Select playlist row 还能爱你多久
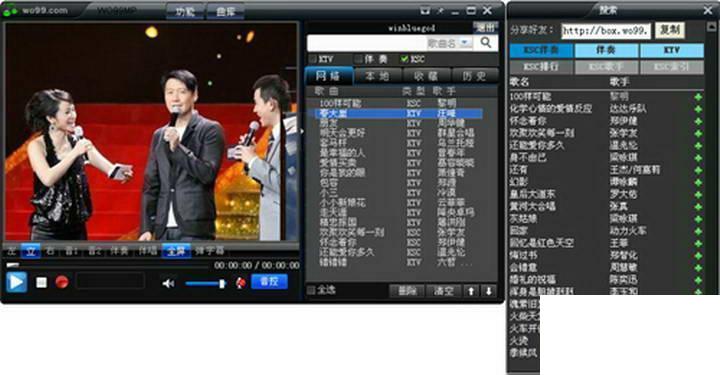 [x=399, y=252]
